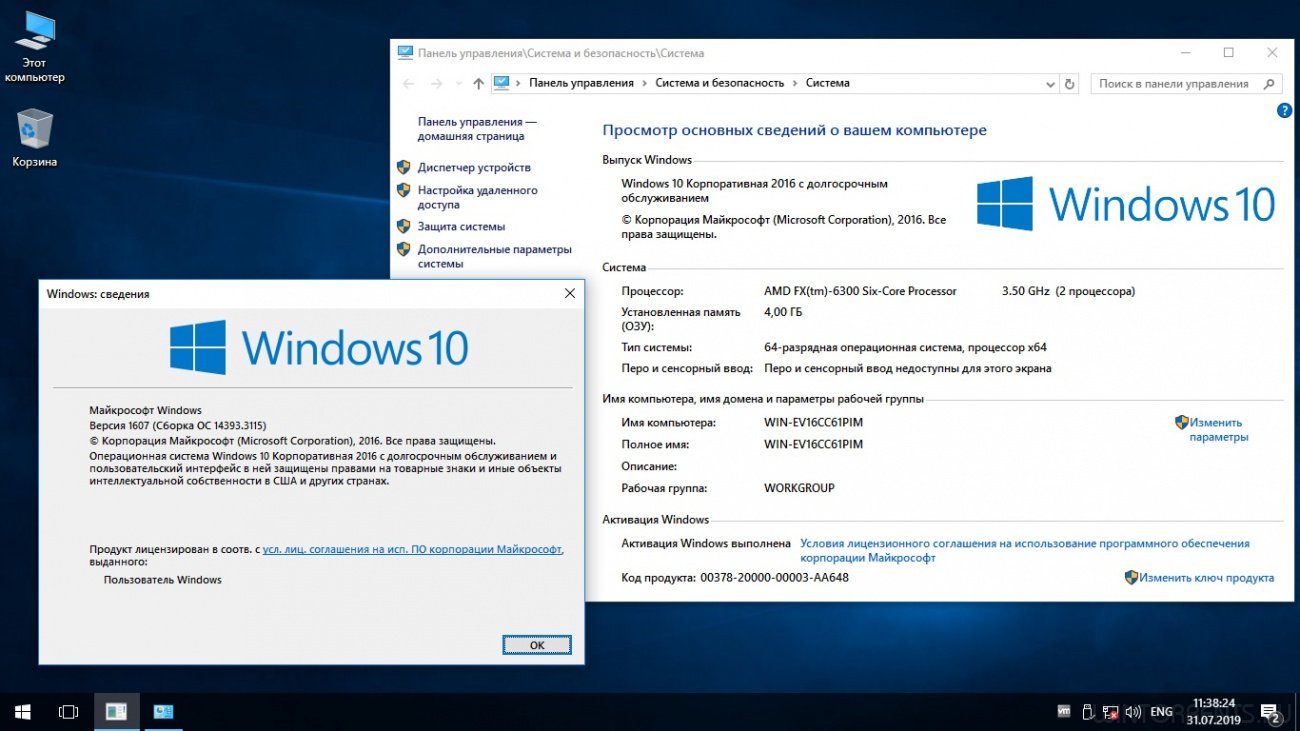
Task: Open Панель управления — домашняя страница
Action: click(477, 129)
